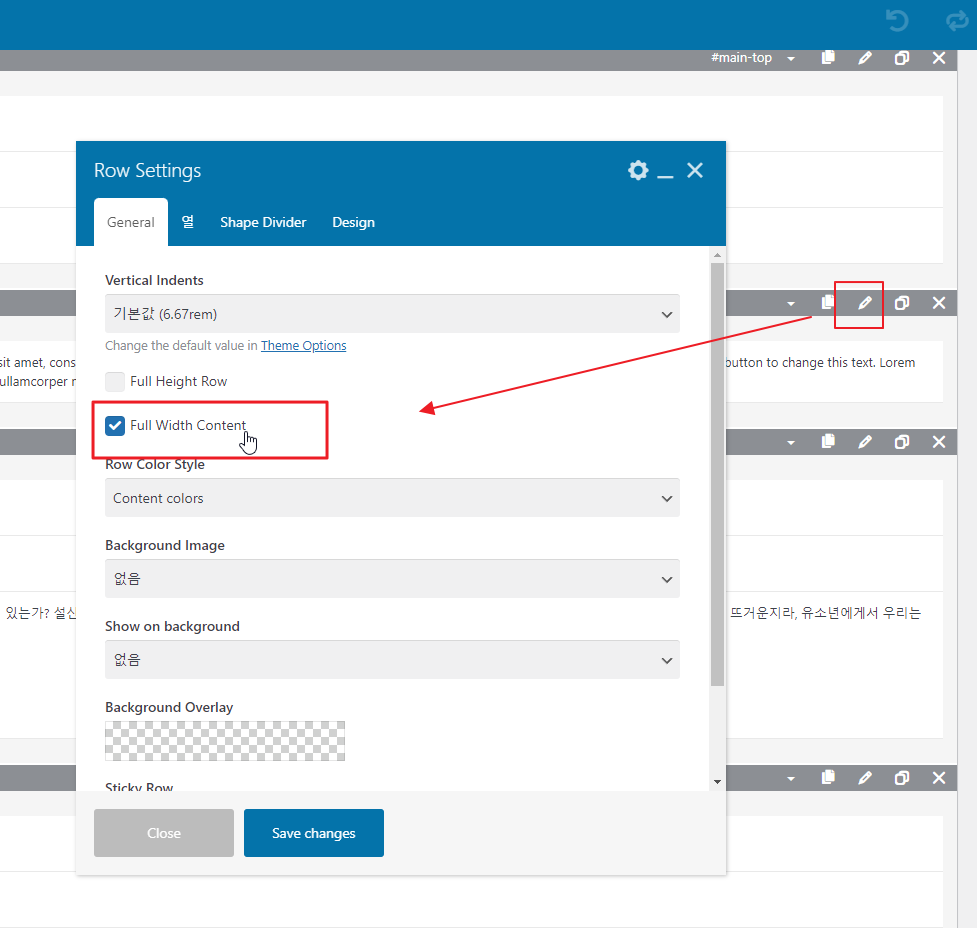Follow the Theme Options link
The width and height of the screenshot is (977, 928).
click(x=303, y=345)
